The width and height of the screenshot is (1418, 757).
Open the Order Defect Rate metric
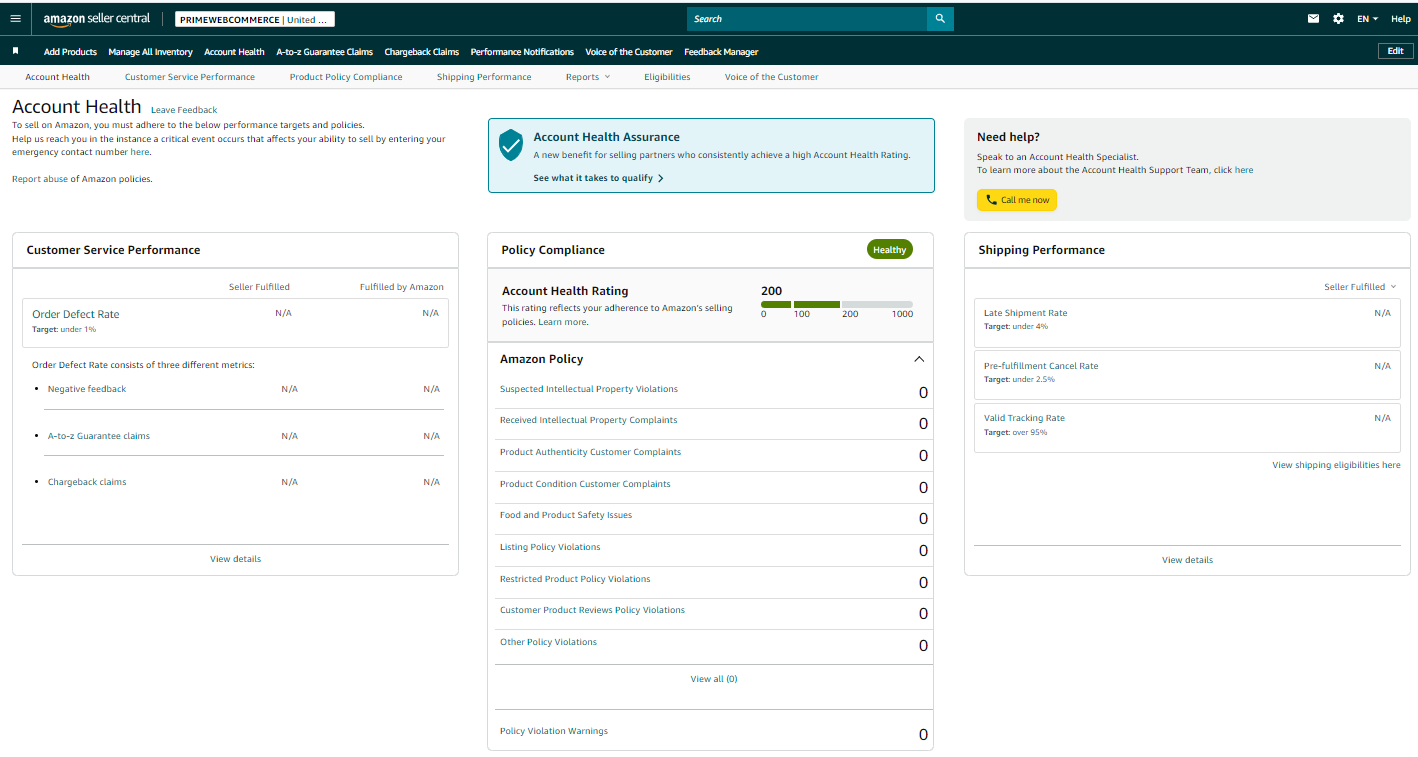pos(76,314)
